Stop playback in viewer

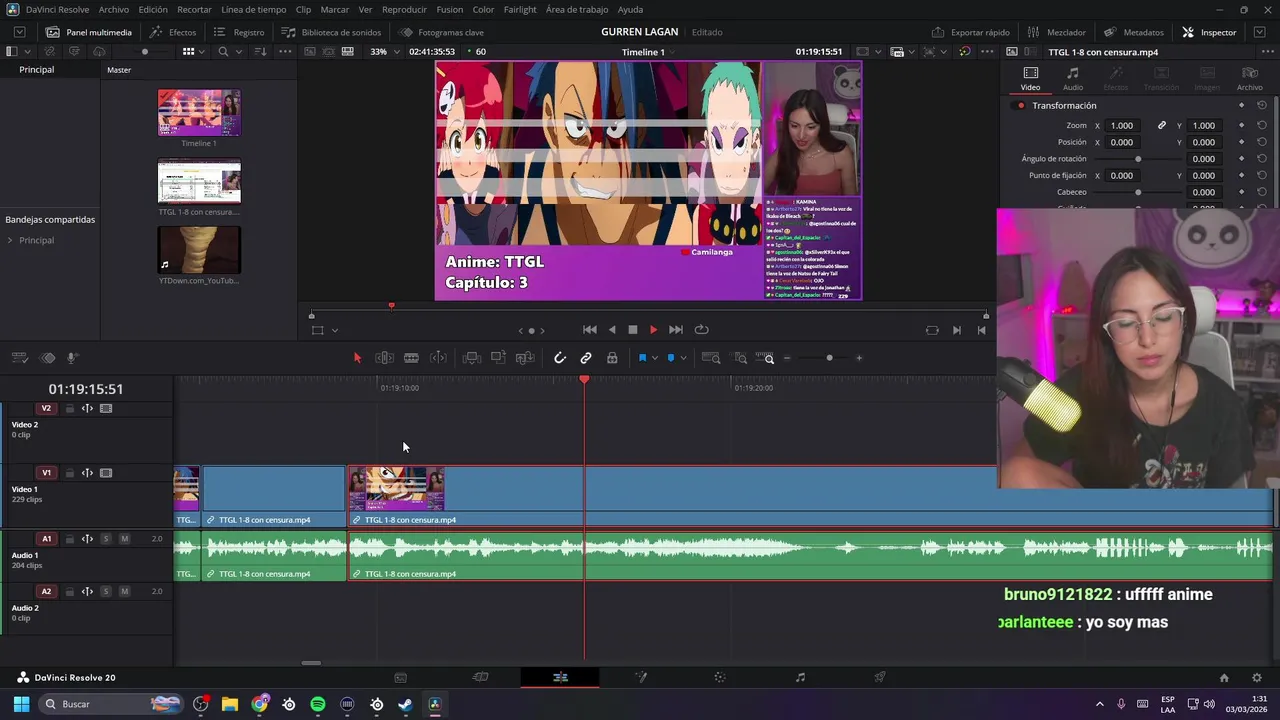click(632, 330)
